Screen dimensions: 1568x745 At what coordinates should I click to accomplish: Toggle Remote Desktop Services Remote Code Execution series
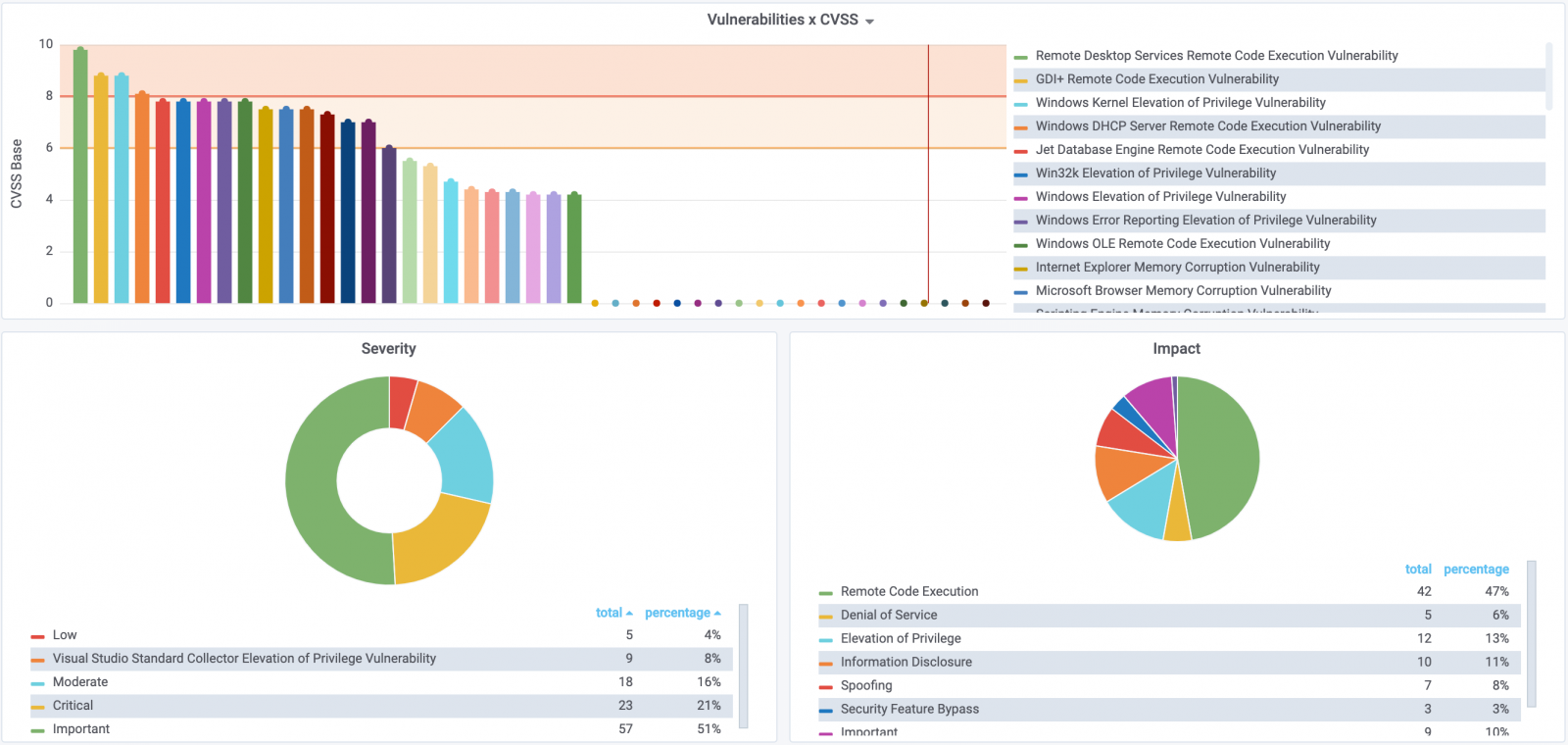click(1216, 56)
